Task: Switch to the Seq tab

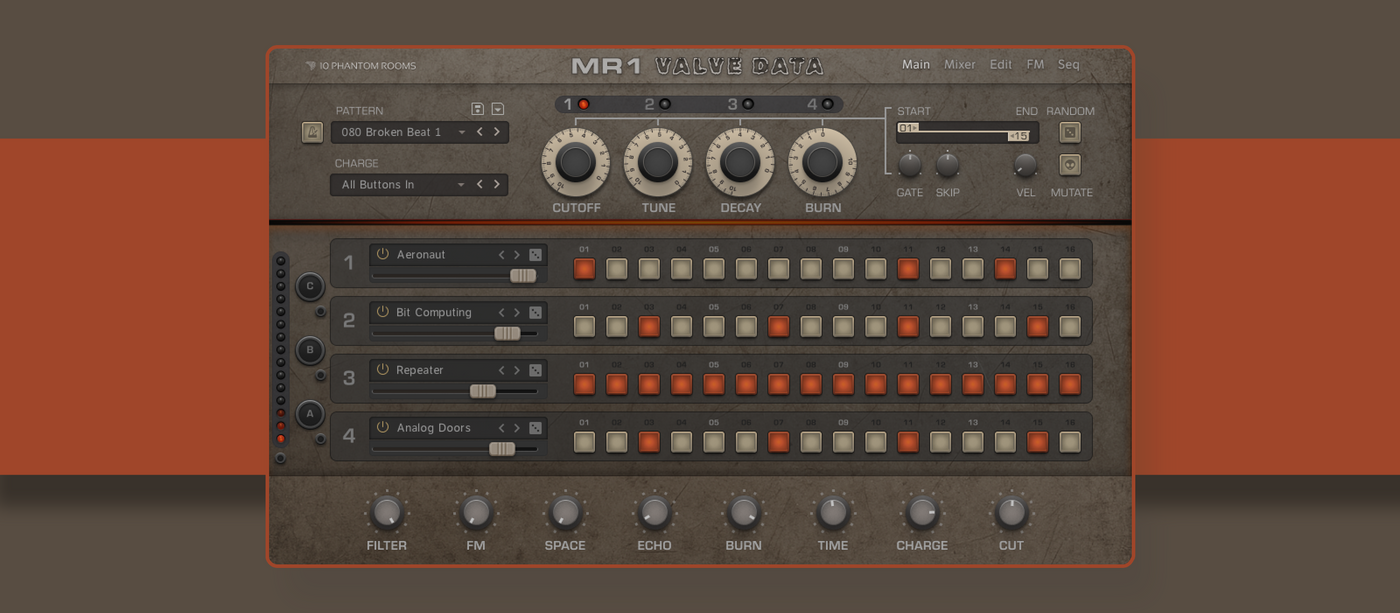Action: (x=1069, y=64)
